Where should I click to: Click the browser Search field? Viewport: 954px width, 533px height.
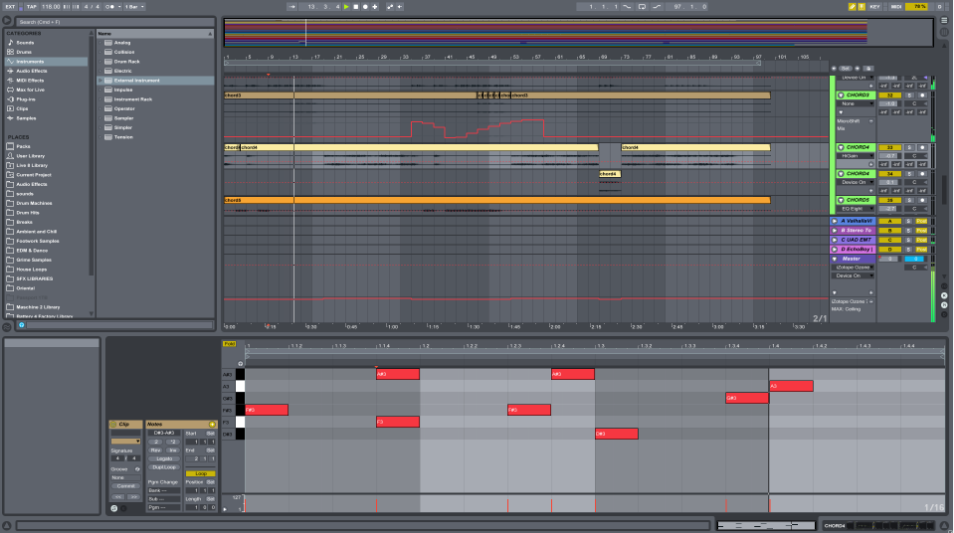114,22
